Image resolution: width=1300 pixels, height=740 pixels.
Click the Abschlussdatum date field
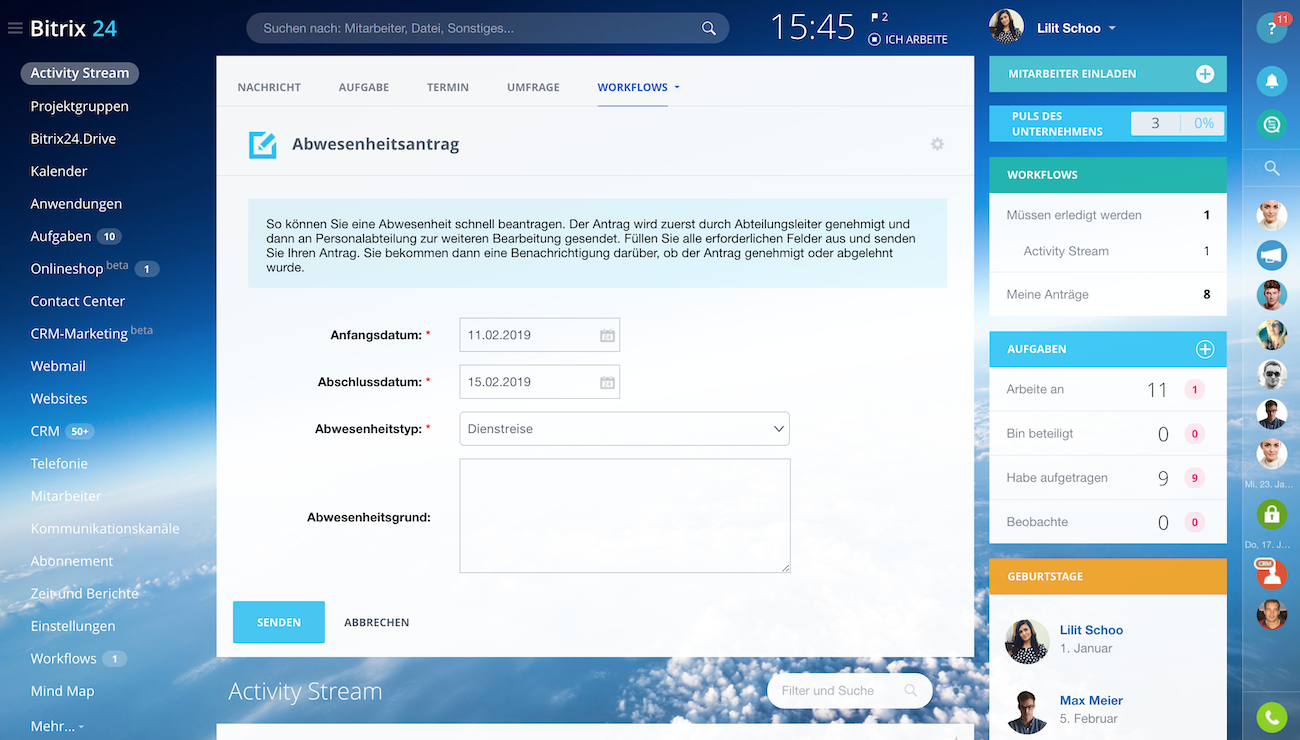pyautogui.click(x=539, y=382)
